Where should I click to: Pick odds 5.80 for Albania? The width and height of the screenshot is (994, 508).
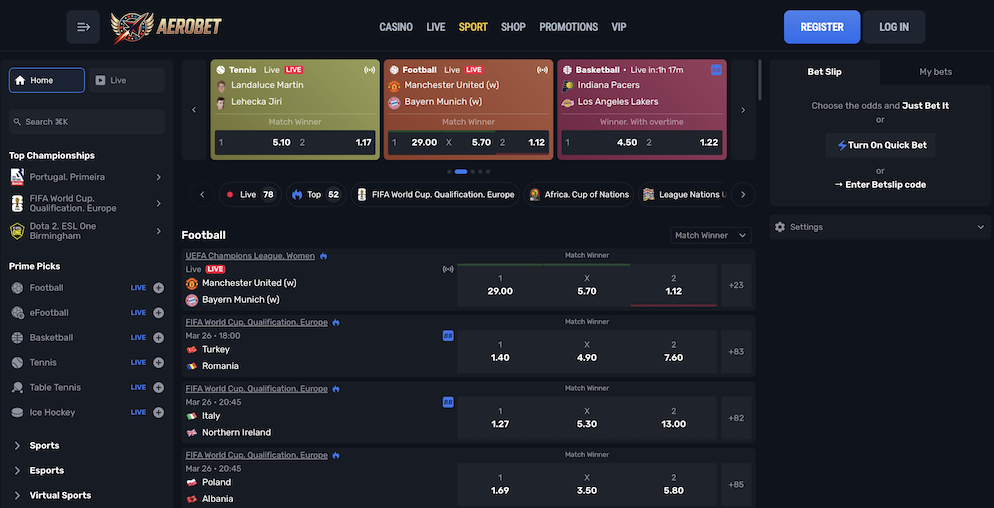(673, 485)
